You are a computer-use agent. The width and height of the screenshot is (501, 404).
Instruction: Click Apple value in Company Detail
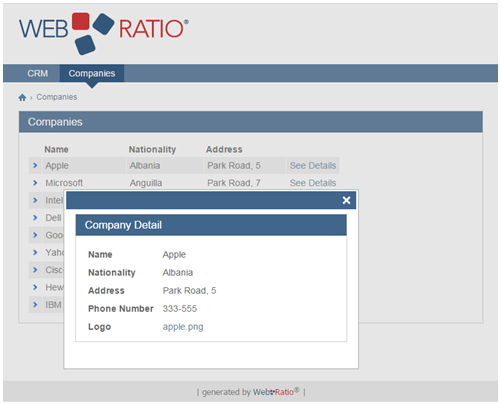click(174, 255)
